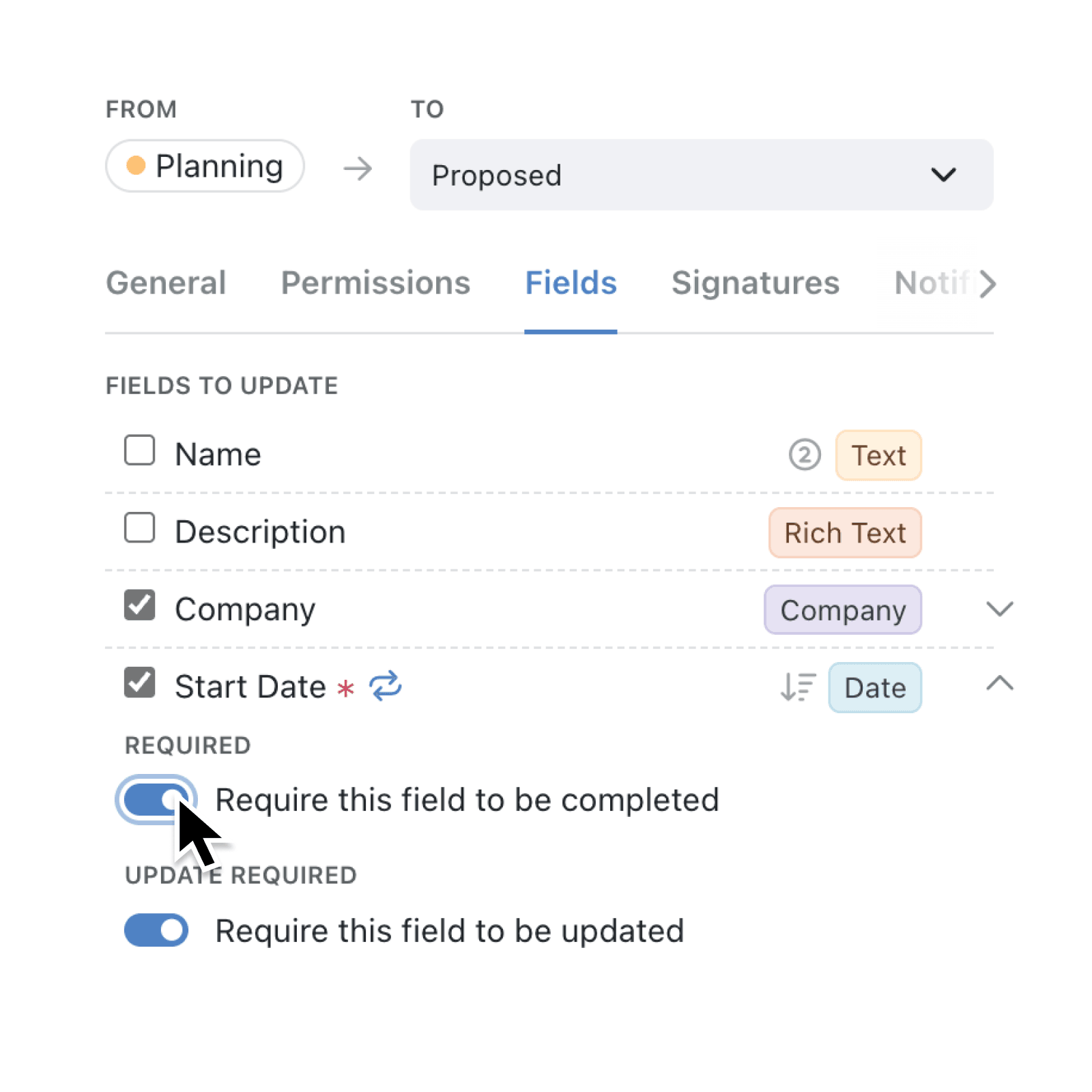Open the Signatures tab

pyautogui.click(x=755, y=283)
